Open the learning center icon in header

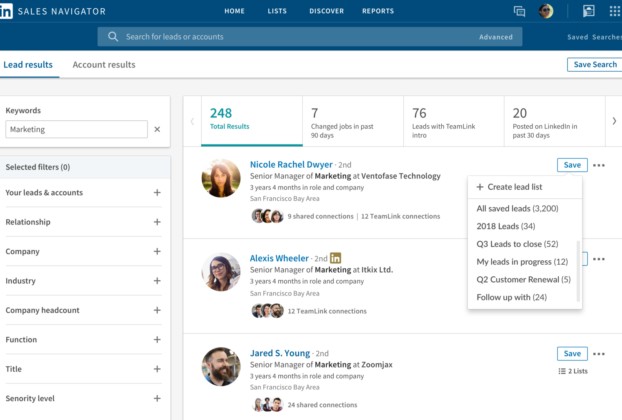(x=589, y=11)
